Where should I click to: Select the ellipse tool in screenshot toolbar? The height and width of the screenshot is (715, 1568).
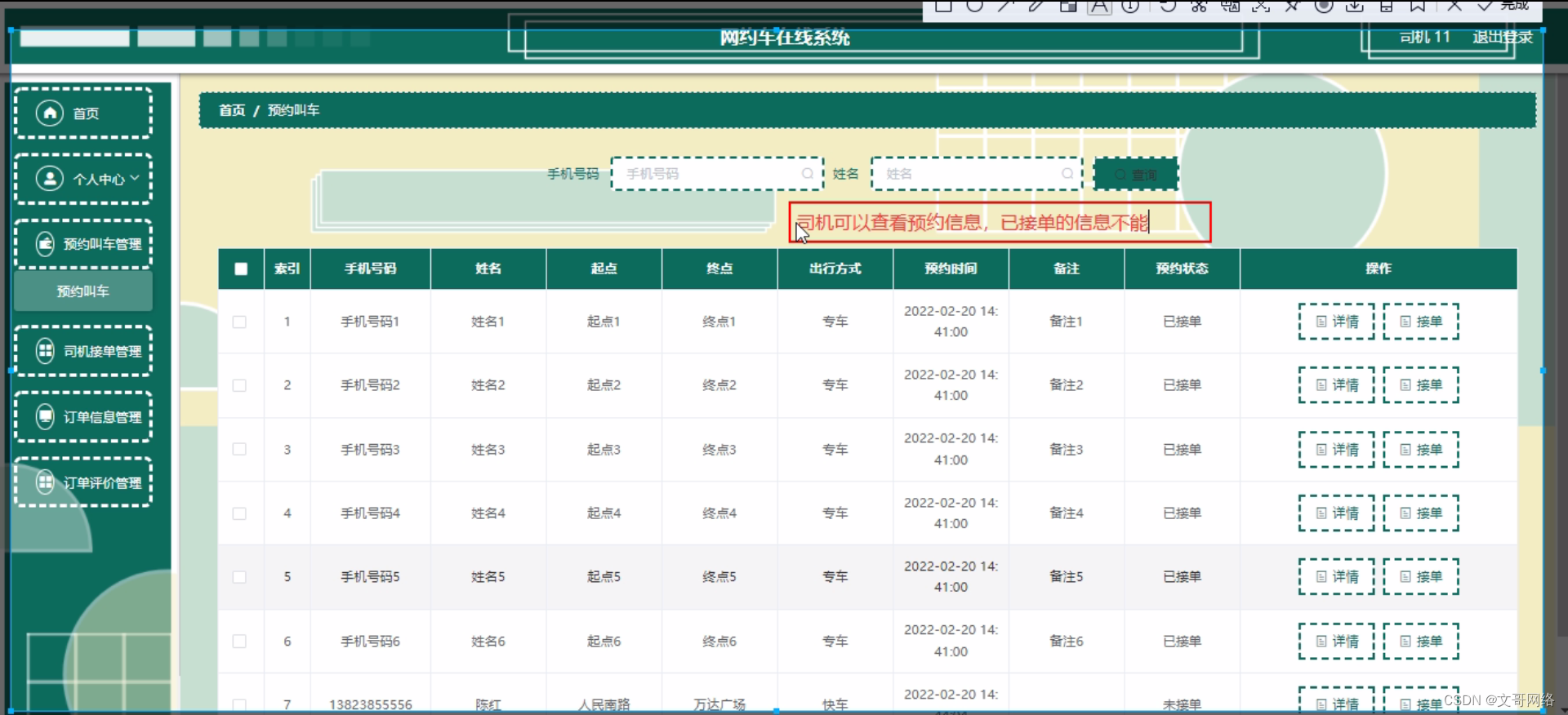coord(974,6)
